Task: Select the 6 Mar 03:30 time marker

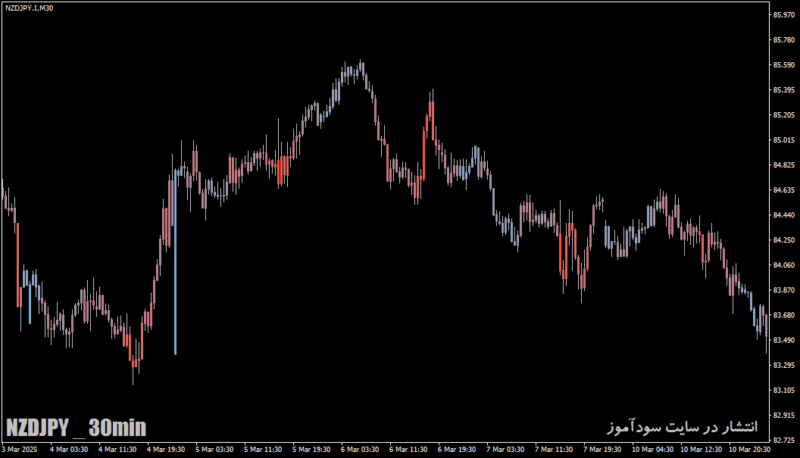Action: tap(360, 449)
